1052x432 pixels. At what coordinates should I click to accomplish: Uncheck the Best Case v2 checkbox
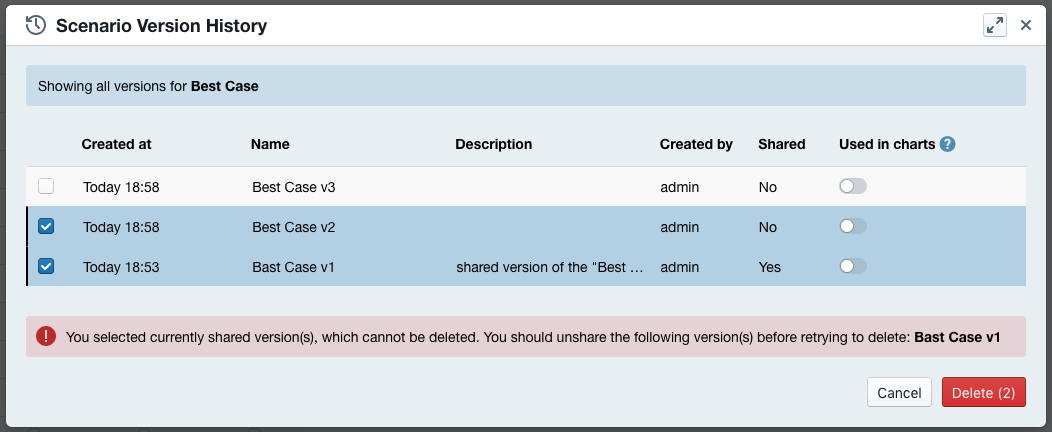point(46,227)
